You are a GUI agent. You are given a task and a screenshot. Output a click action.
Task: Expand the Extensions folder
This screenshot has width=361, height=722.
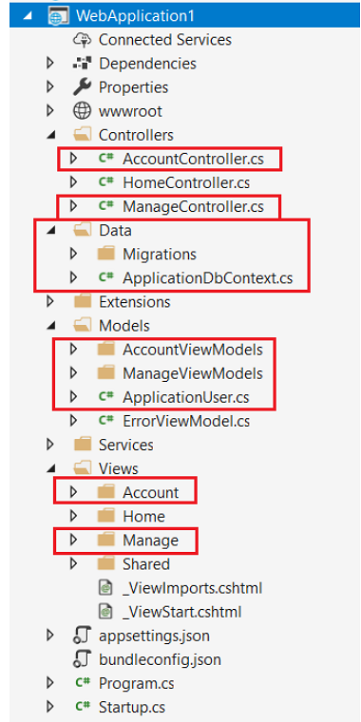[50, 302]
